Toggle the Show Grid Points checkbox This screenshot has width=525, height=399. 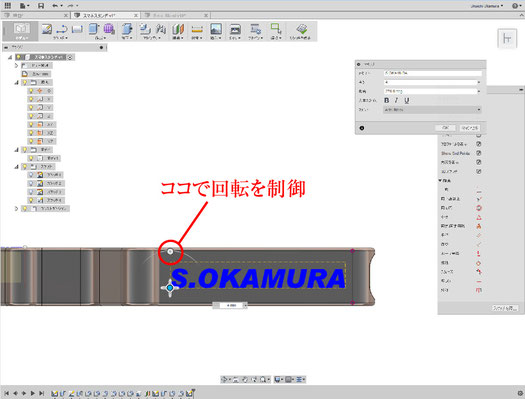tap(479, 153)
